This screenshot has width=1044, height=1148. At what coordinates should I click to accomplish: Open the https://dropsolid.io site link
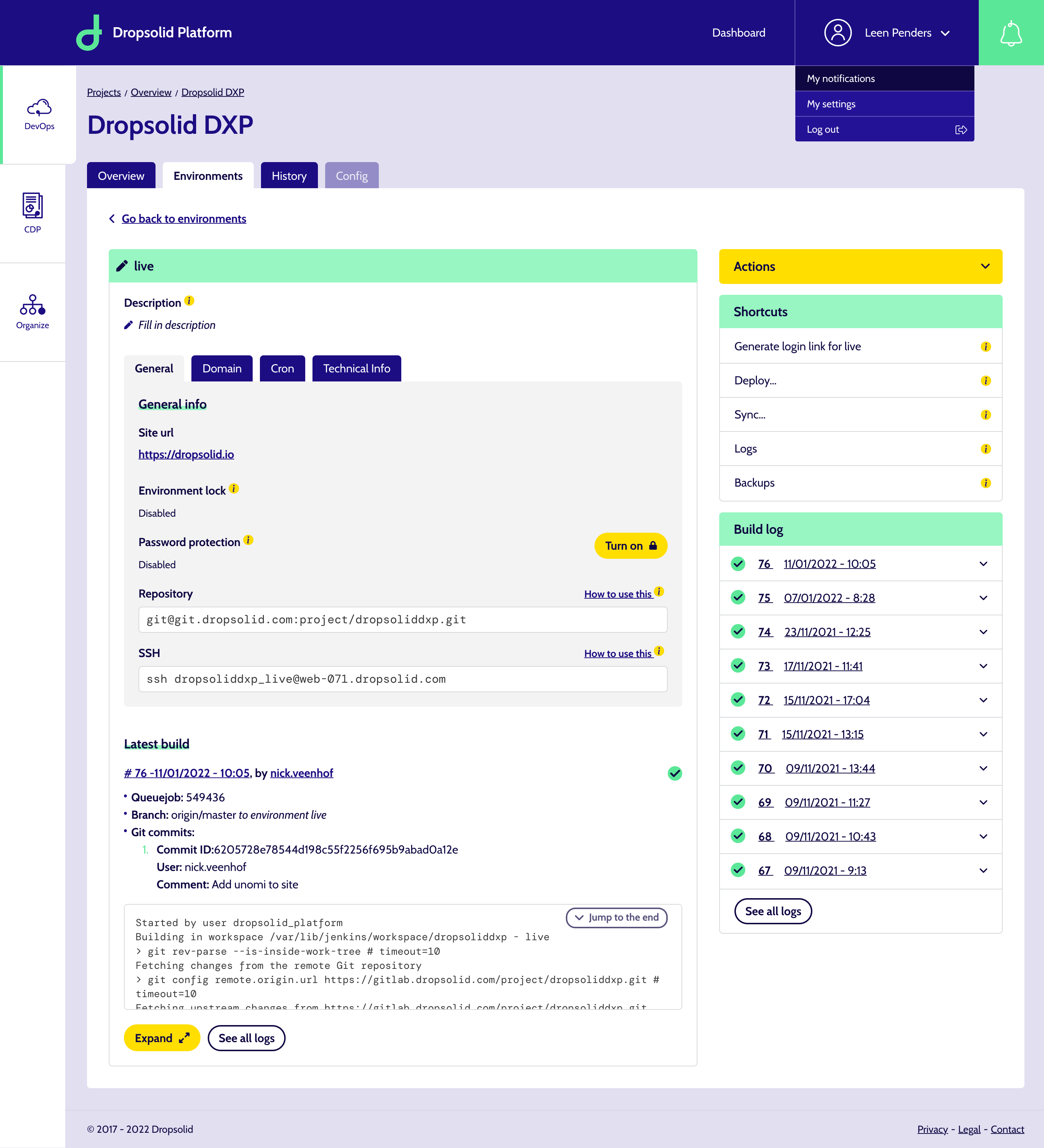[x=186, y=454]
